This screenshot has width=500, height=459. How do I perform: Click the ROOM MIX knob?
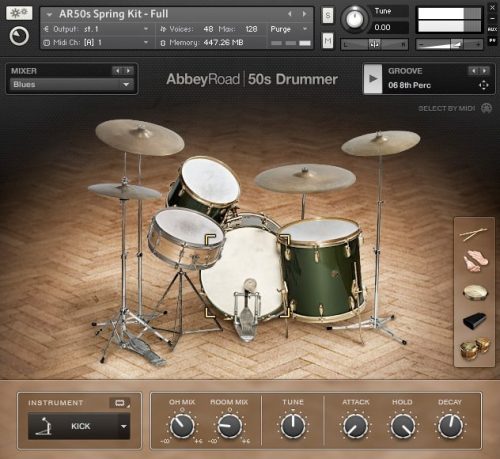tap(229, 426)
